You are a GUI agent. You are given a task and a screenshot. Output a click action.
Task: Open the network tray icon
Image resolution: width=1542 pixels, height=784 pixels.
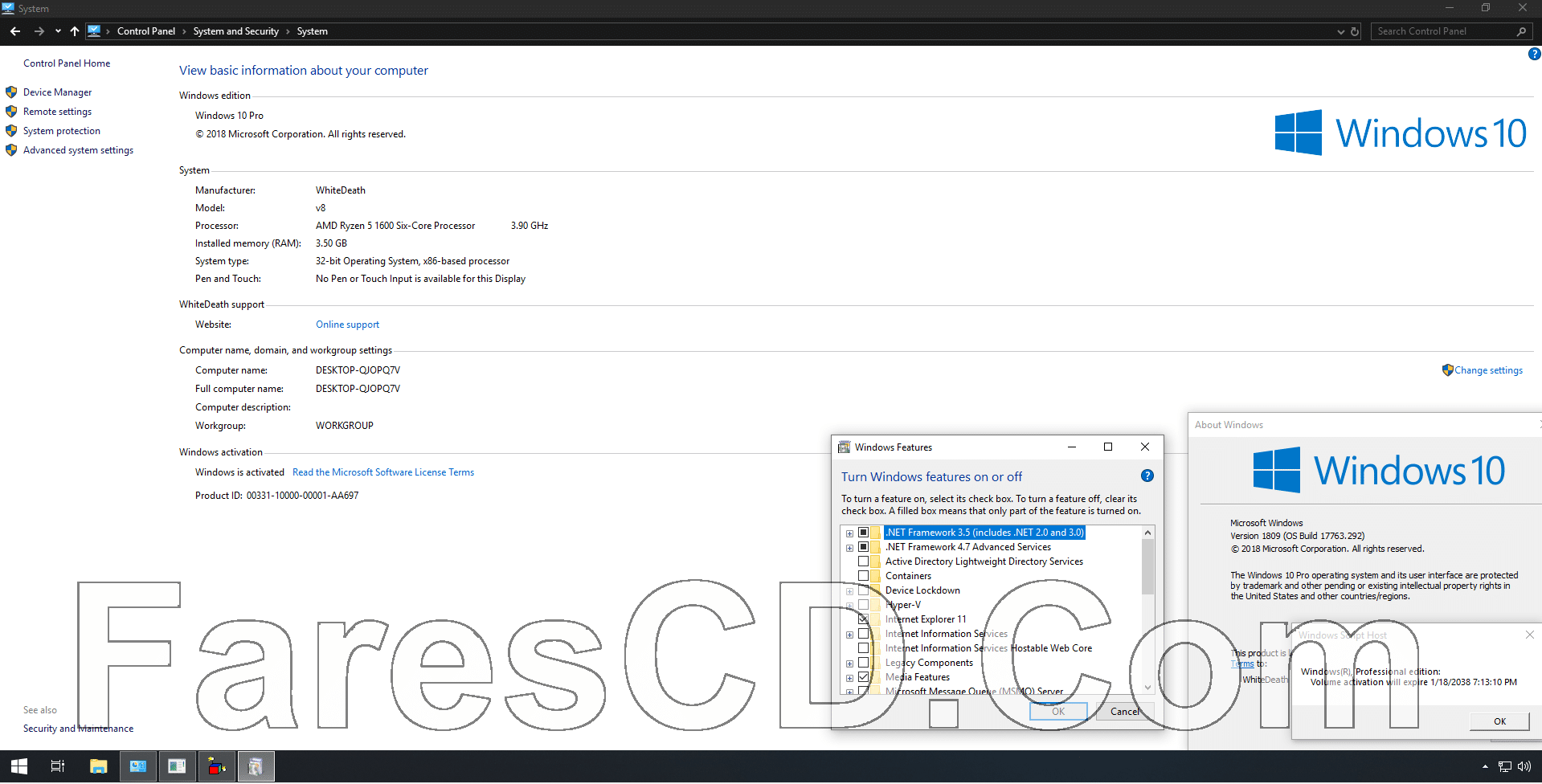point(1504,766)
